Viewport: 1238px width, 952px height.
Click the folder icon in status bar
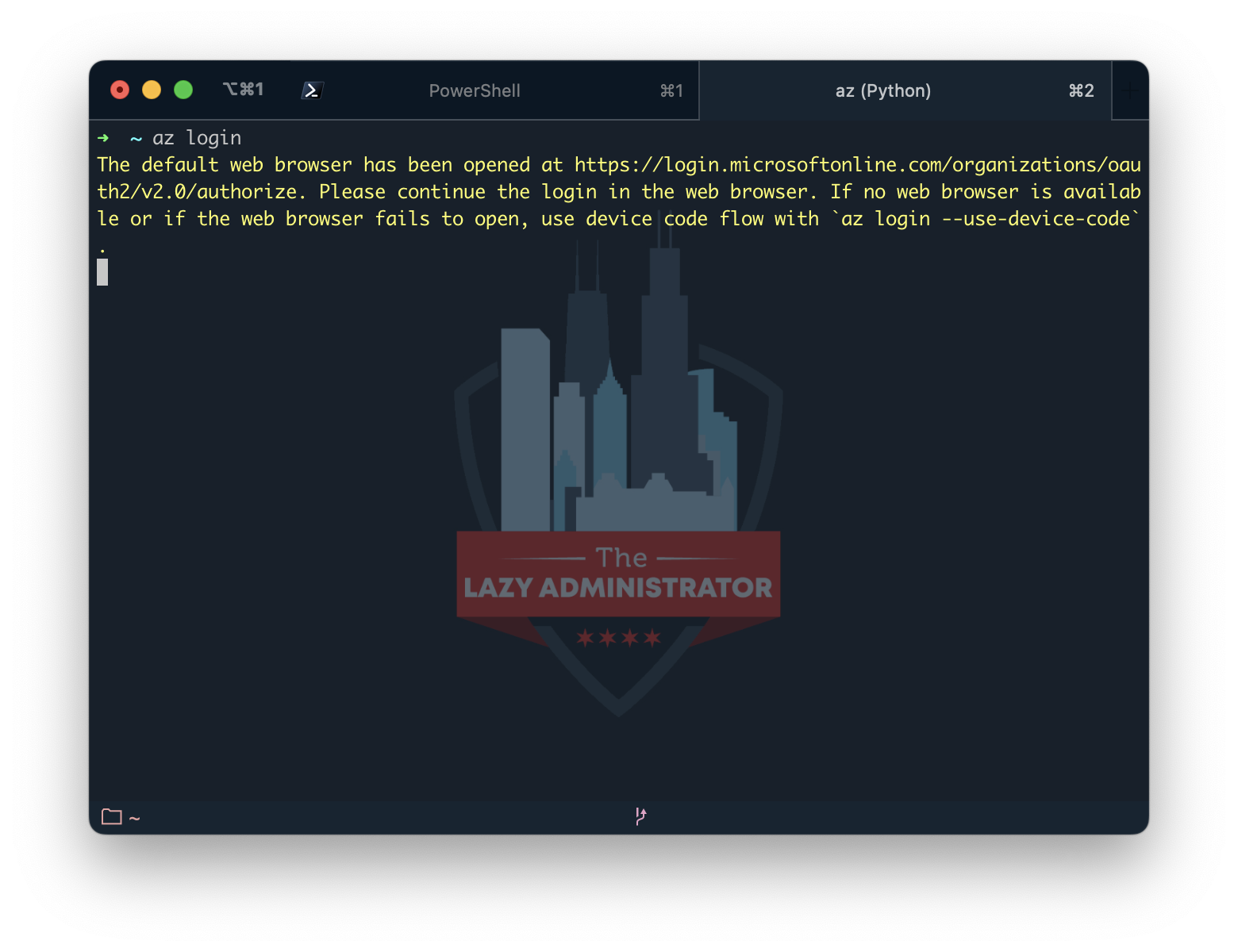pos(112,816)
